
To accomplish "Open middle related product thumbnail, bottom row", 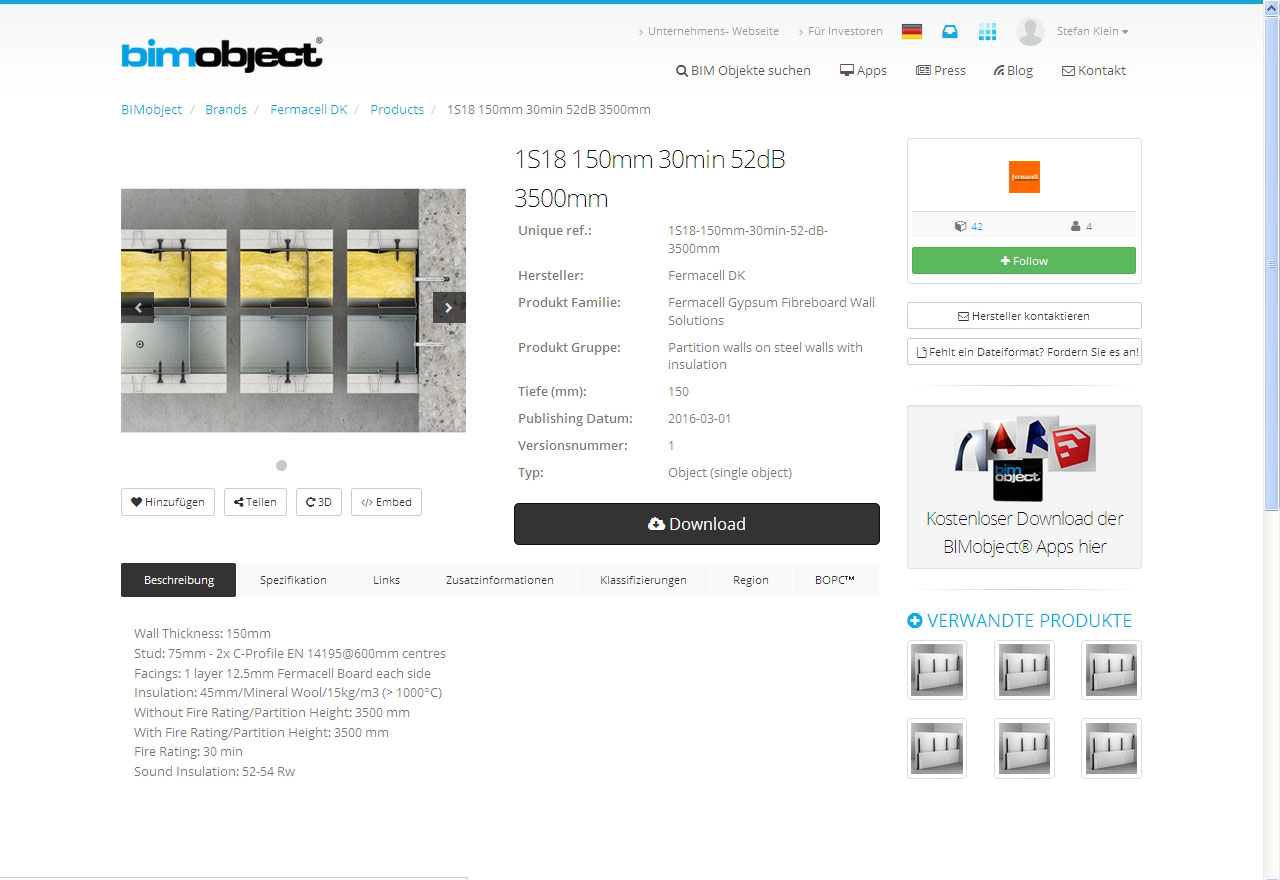I will point(1024,748).
